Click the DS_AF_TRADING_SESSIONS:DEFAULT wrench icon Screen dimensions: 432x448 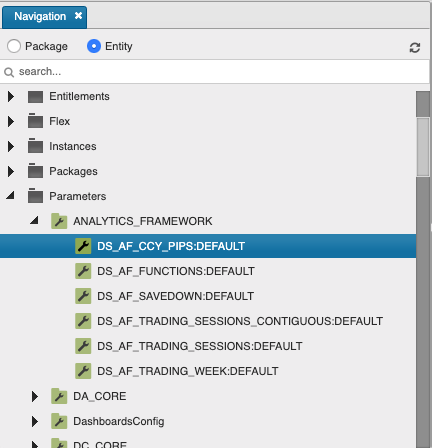[83, 346]
